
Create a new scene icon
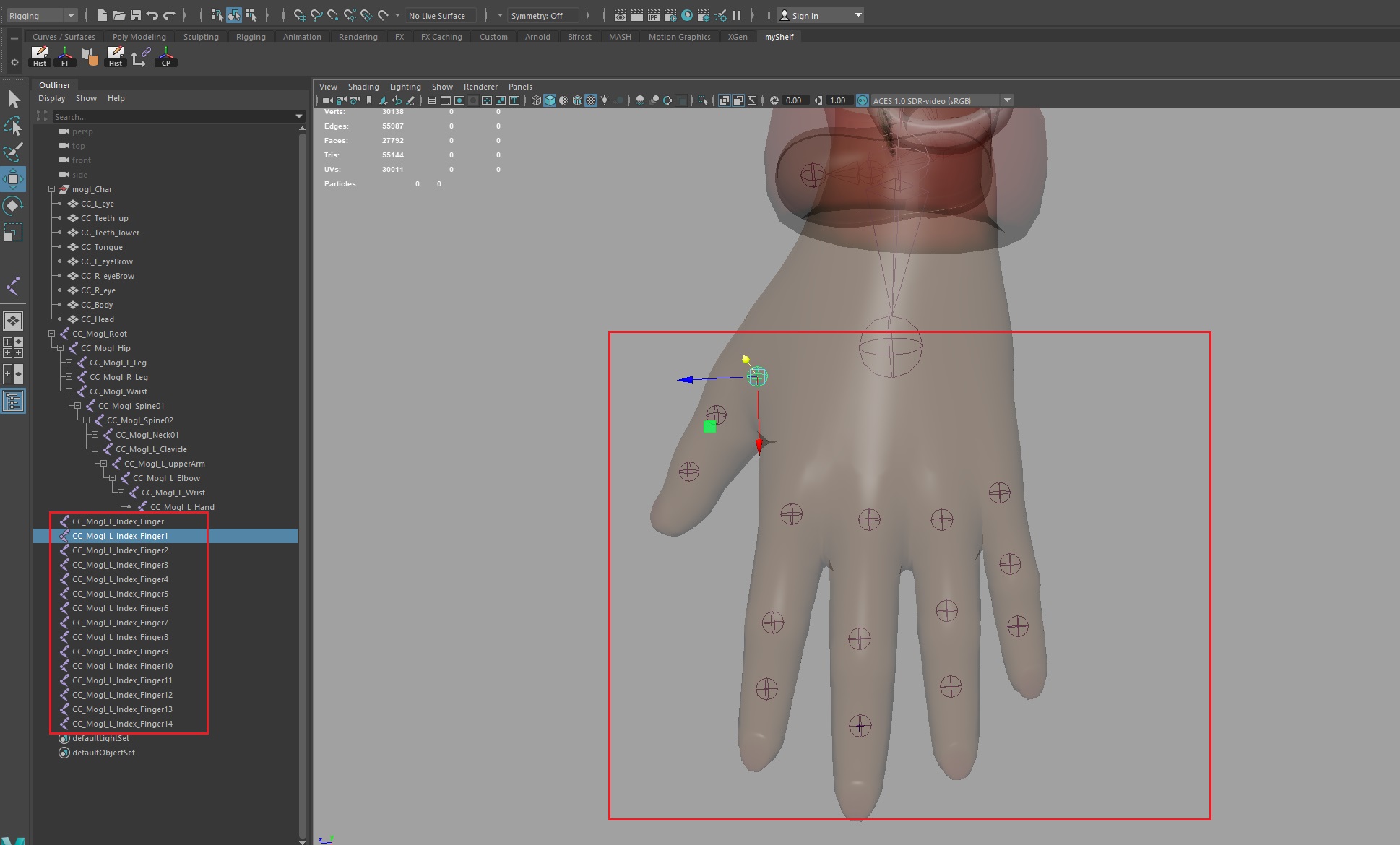coord(102,15)
